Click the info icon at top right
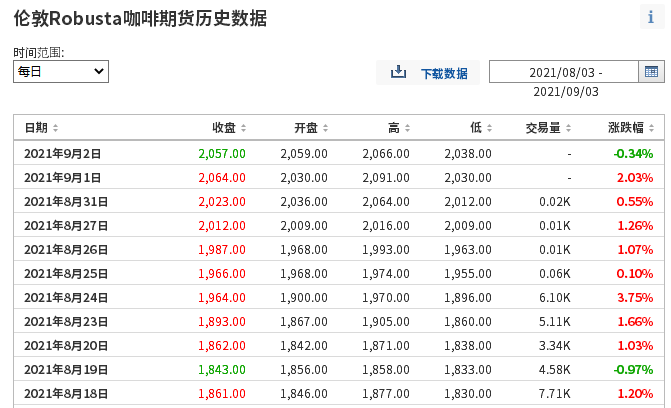 click(x=651, y=17)
